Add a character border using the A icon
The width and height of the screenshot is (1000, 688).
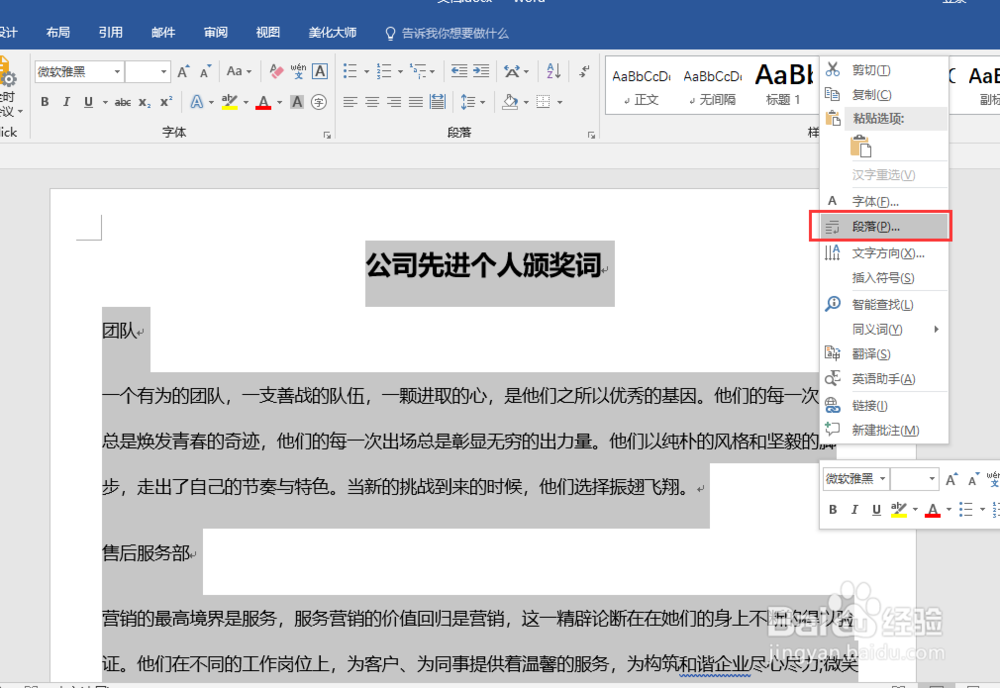click(x=322, y=71)
